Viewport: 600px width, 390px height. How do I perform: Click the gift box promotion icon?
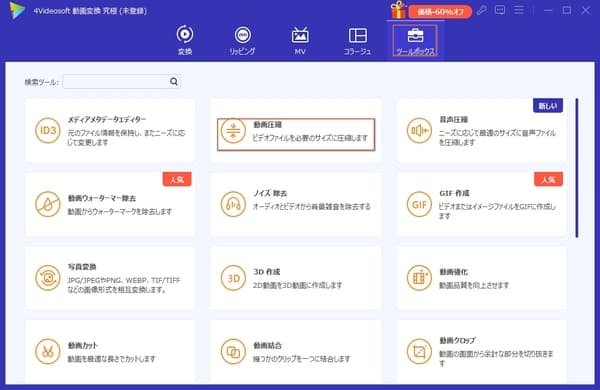pos(398,10)
